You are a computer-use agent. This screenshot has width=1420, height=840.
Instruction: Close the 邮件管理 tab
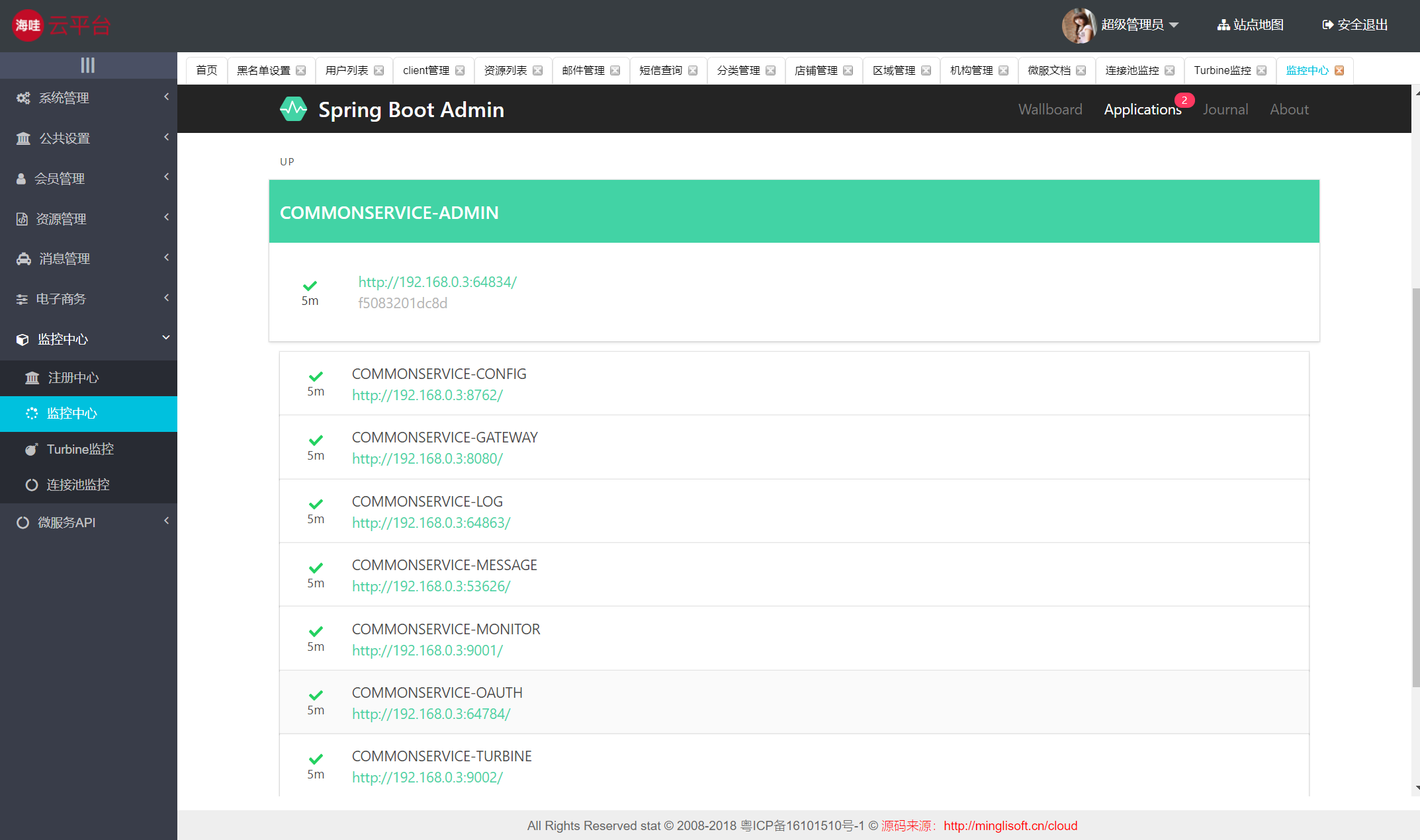(x=615, y=71)
